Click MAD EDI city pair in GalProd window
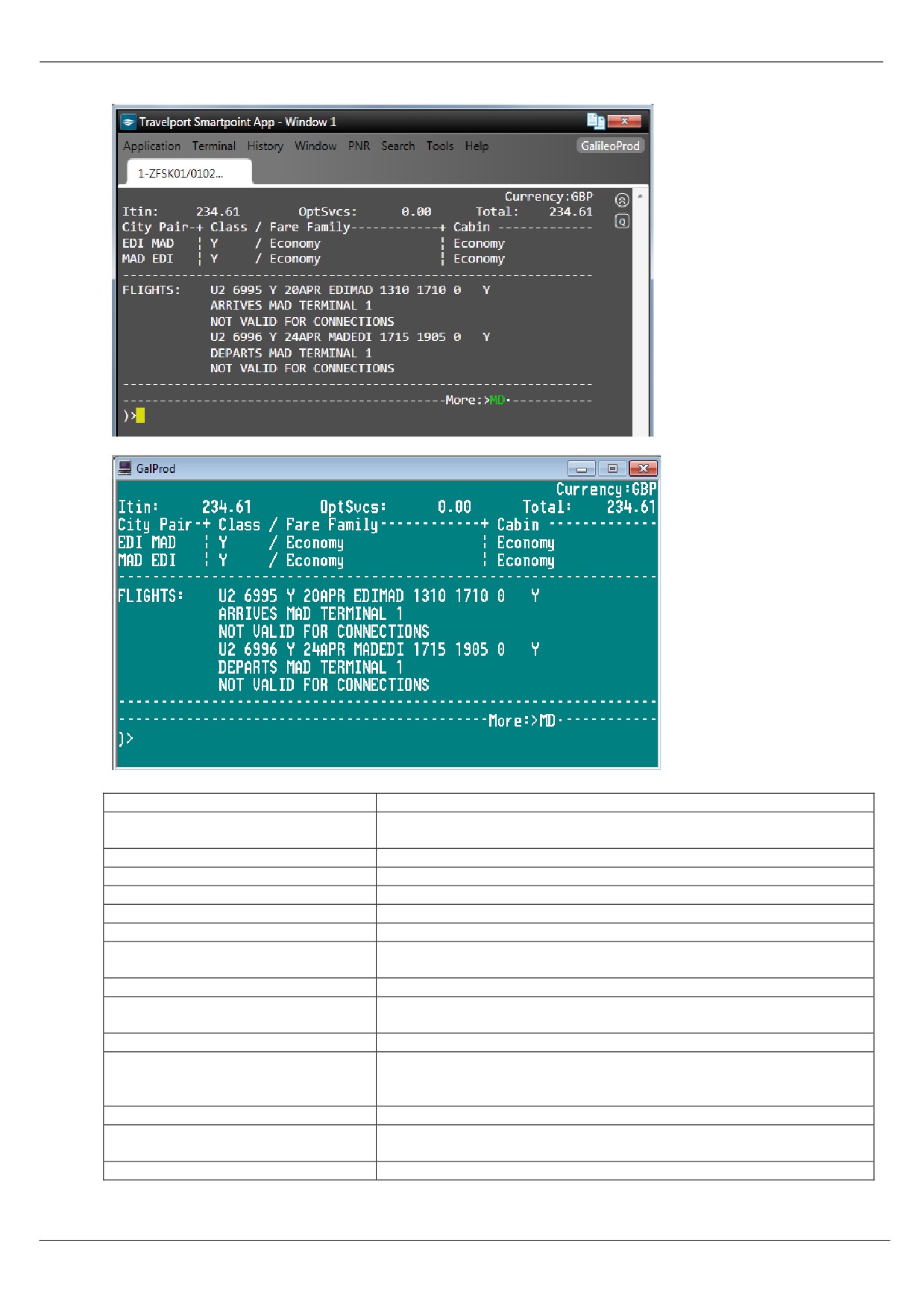The height and width of the screenshot is (1307, 924). click(x=147, y=561)
